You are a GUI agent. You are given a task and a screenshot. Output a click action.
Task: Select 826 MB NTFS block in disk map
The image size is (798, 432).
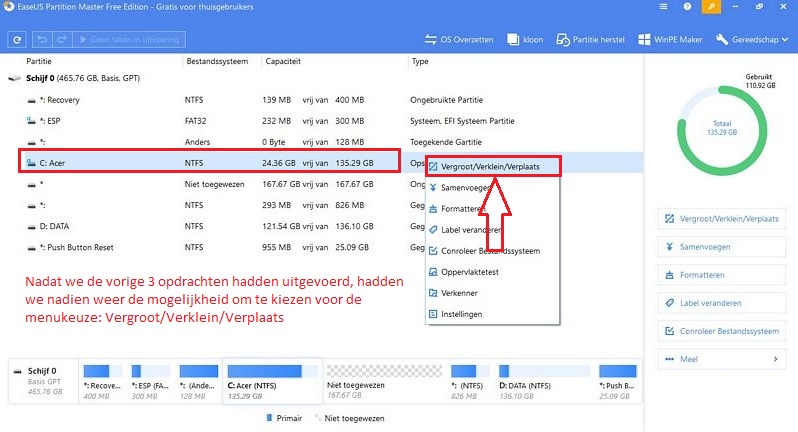470,382
